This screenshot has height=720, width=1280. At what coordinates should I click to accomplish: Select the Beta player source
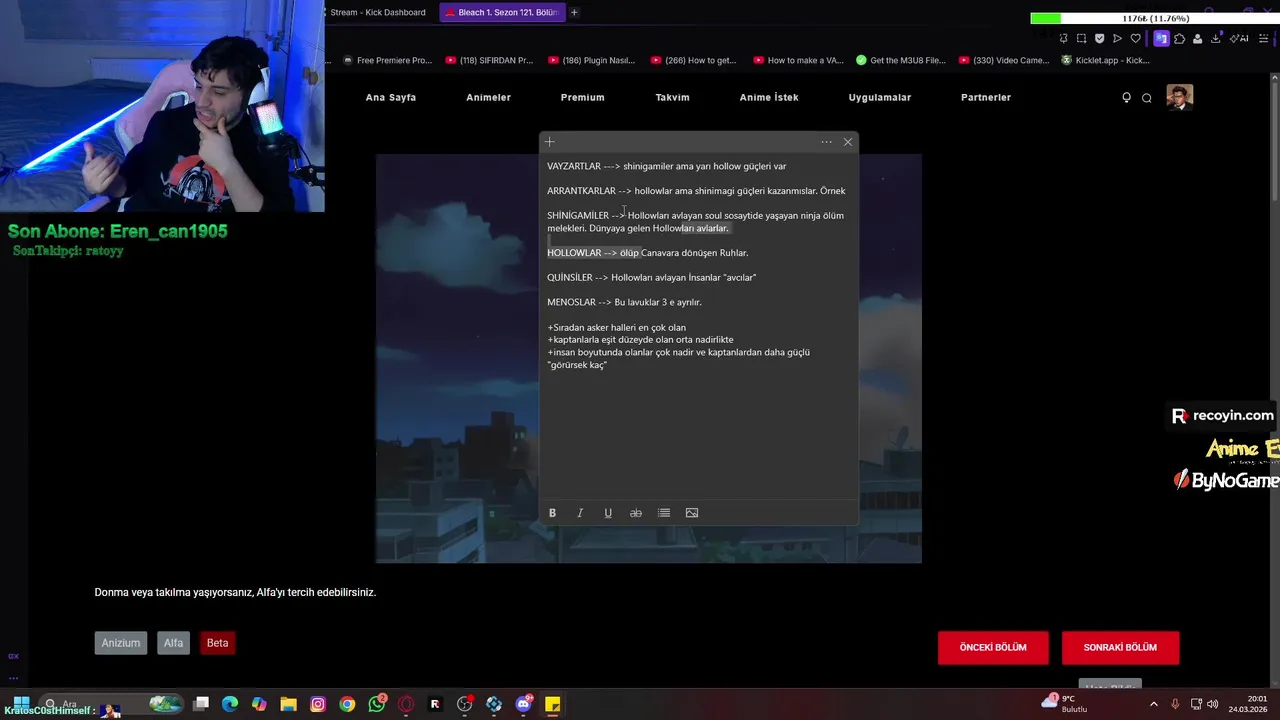pos(218,643)
